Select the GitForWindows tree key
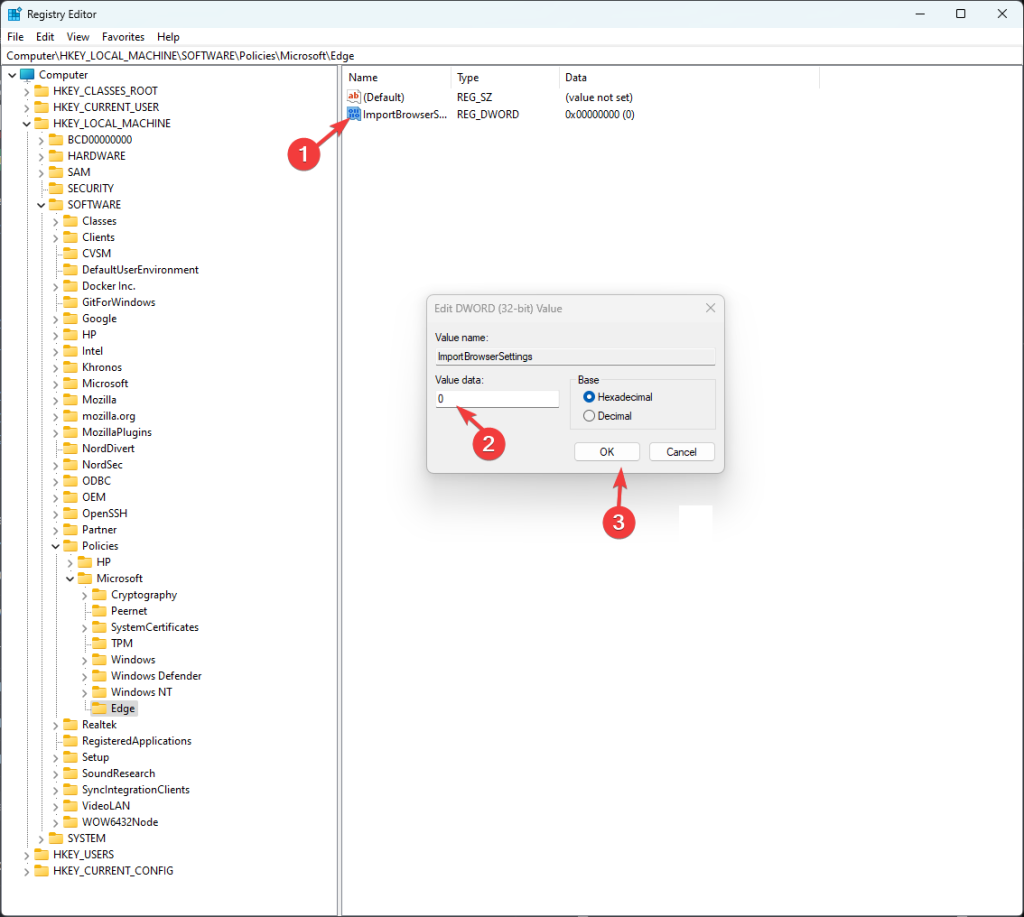Image resolution: width=1024 pixels, height=917 pixels. point(118,302)
